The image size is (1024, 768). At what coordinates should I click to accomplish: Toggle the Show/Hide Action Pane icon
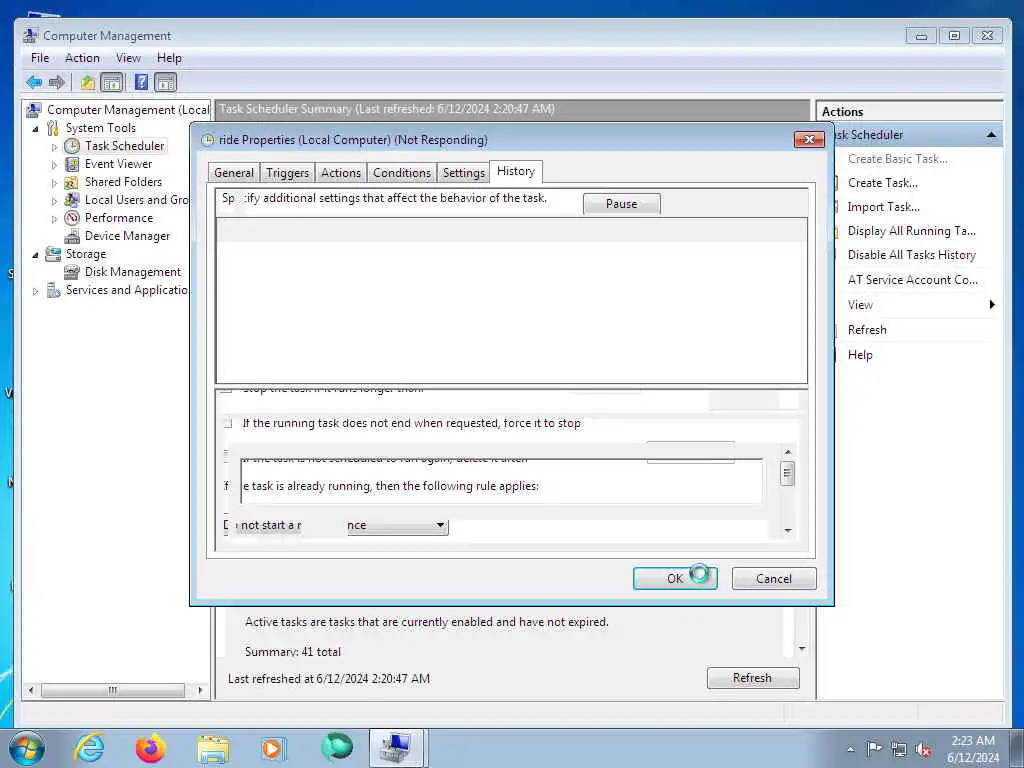tap(166, 82)
